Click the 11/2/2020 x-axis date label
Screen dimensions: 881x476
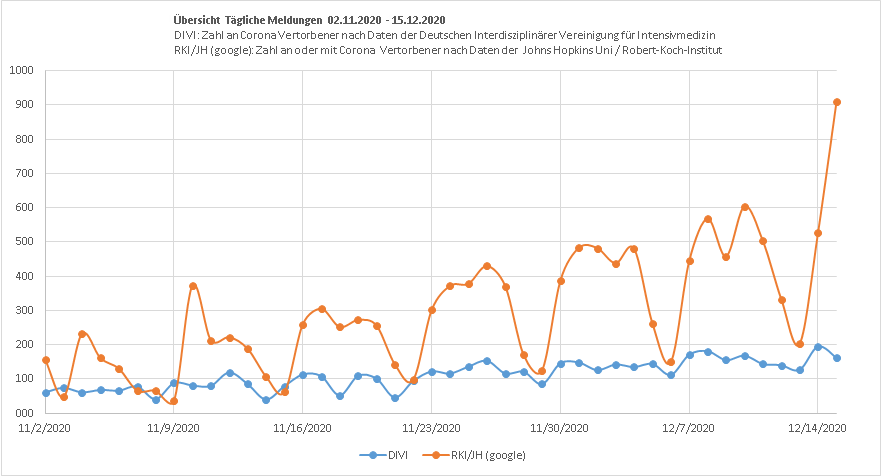pos(46,428)
